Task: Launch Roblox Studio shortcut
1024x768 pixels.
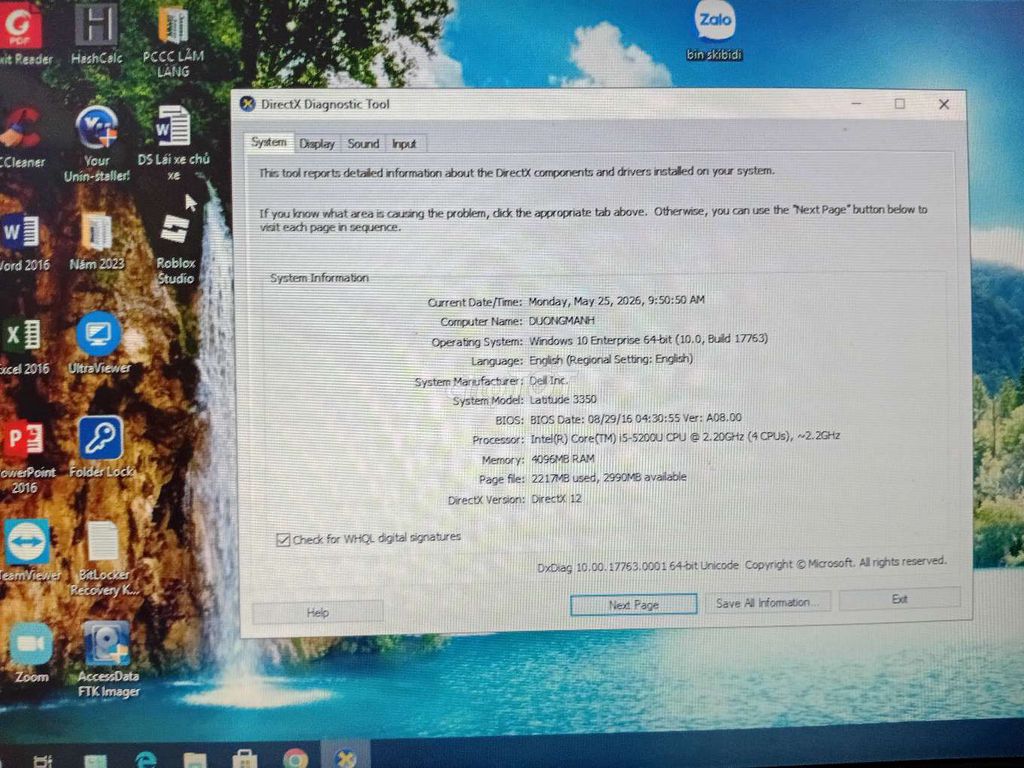Action: point(175,249)
